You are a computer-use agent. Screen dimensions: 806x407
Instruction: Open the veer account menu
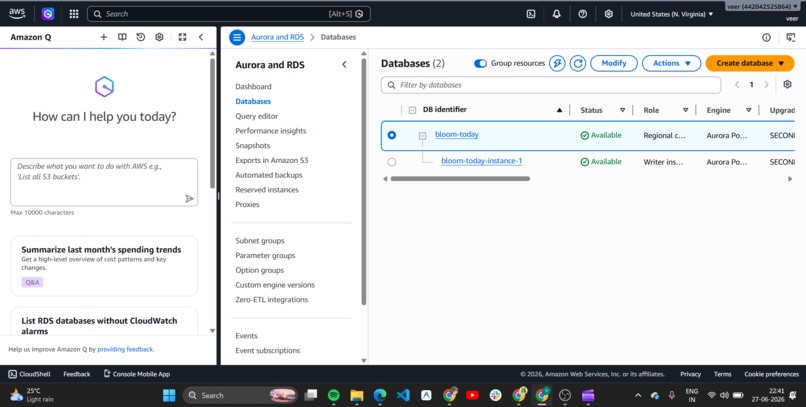click(762, 7)
